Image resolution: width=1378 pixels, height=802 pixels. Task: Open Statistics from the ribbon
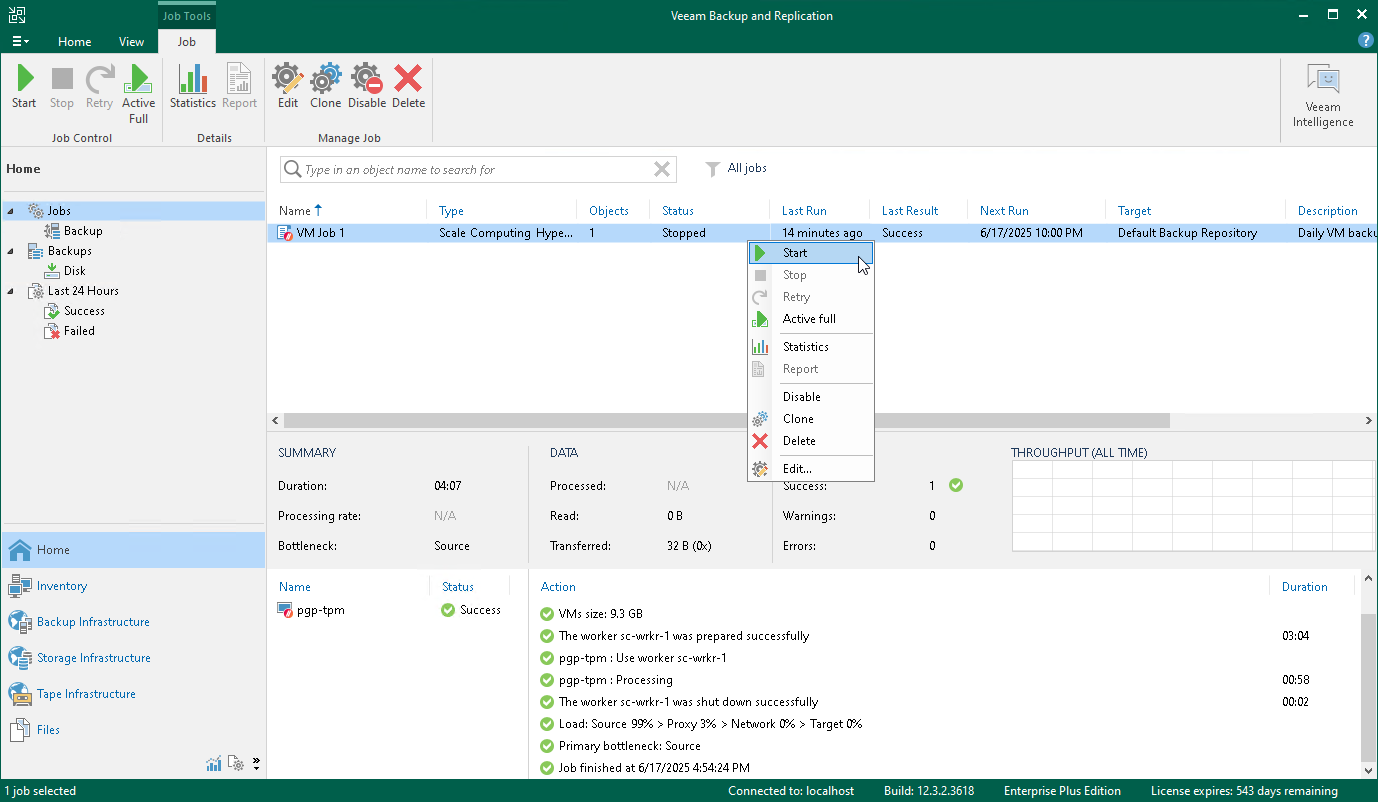click(x=193, y=86)
